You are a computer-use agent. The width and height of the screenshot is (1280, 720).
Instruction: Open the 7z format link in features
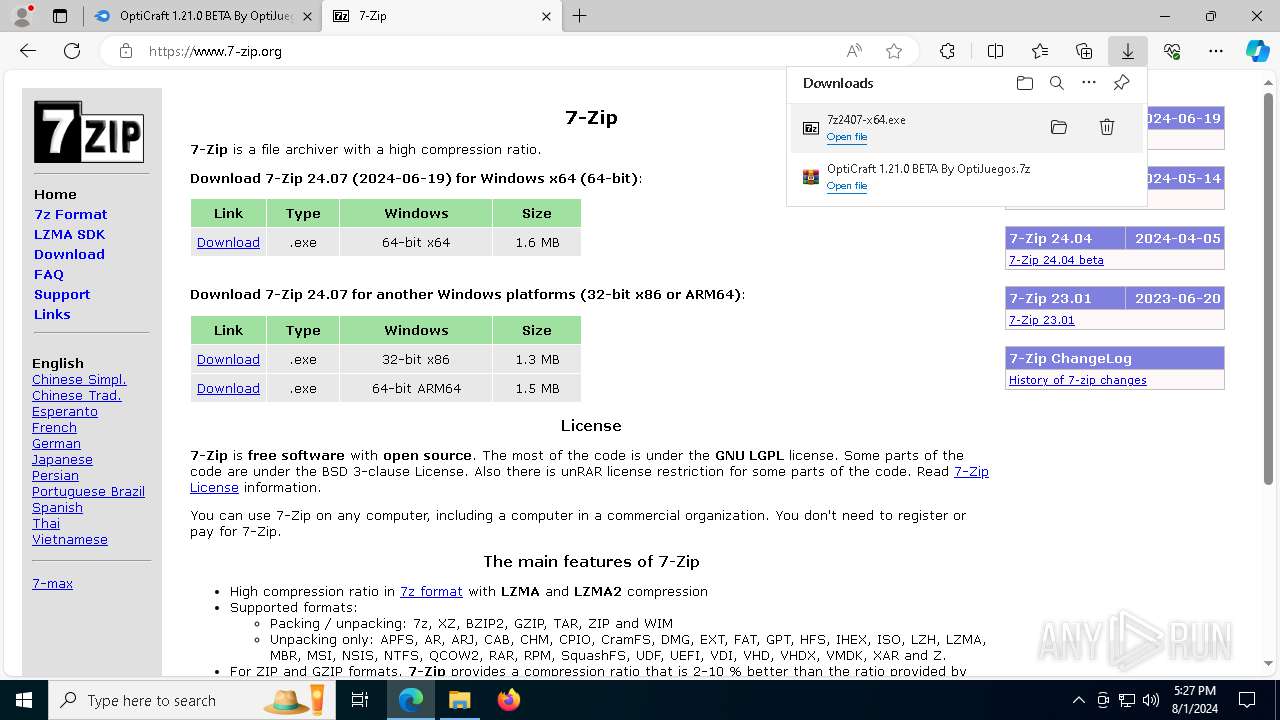(431, 592)
